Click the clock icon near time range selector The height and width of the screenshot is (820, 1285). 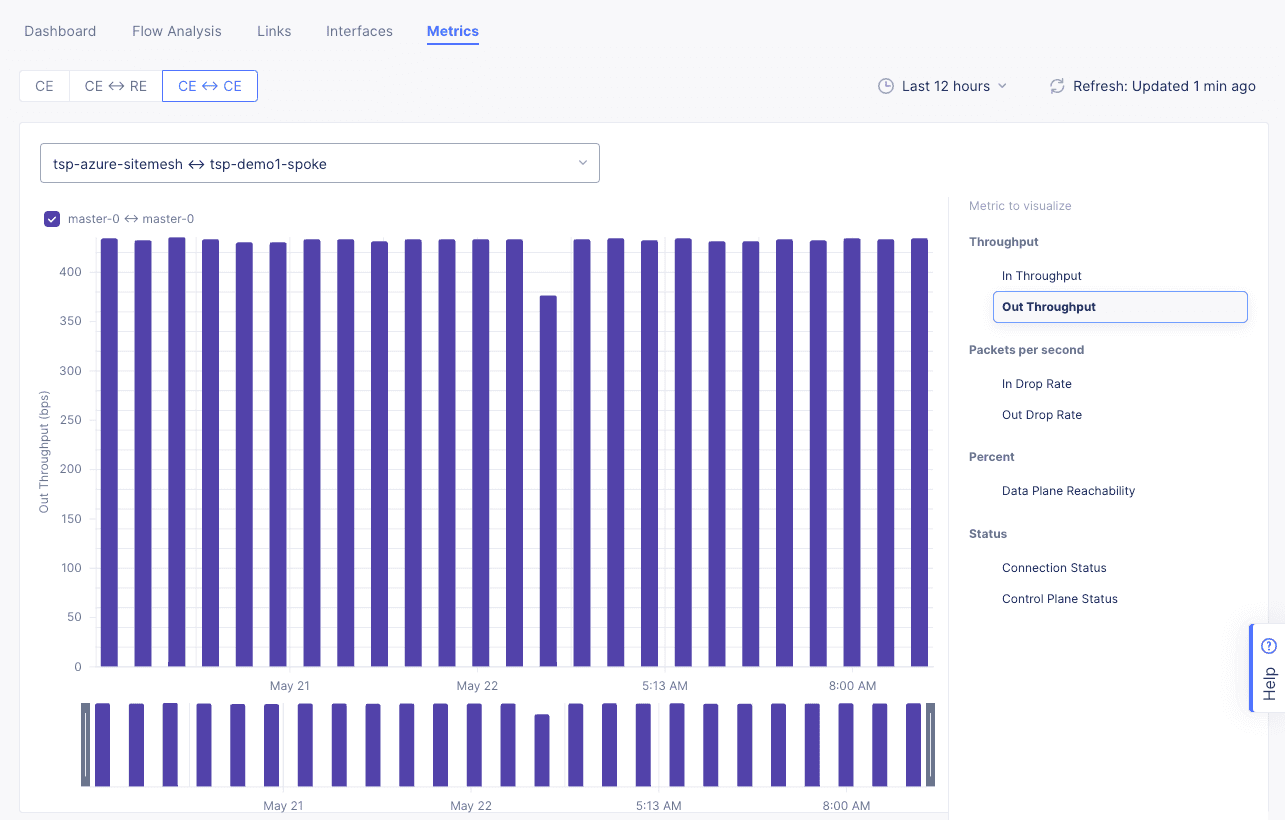[x=886, y=86]
